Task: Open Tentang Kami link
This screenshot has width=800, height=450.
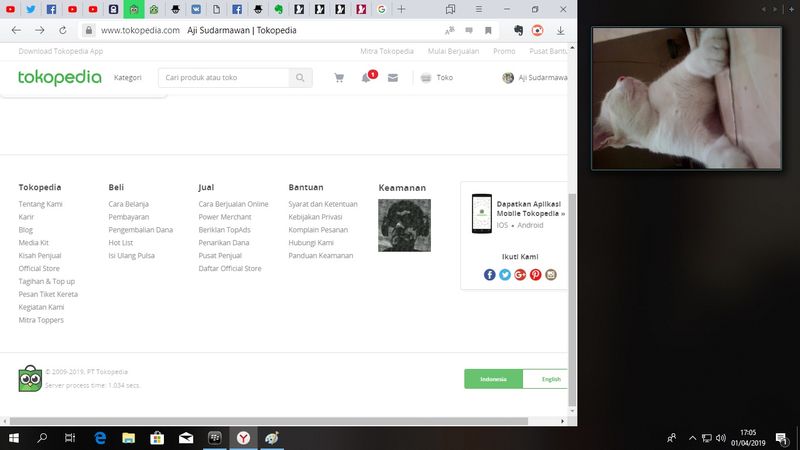Action: click(x=40, y=204)
